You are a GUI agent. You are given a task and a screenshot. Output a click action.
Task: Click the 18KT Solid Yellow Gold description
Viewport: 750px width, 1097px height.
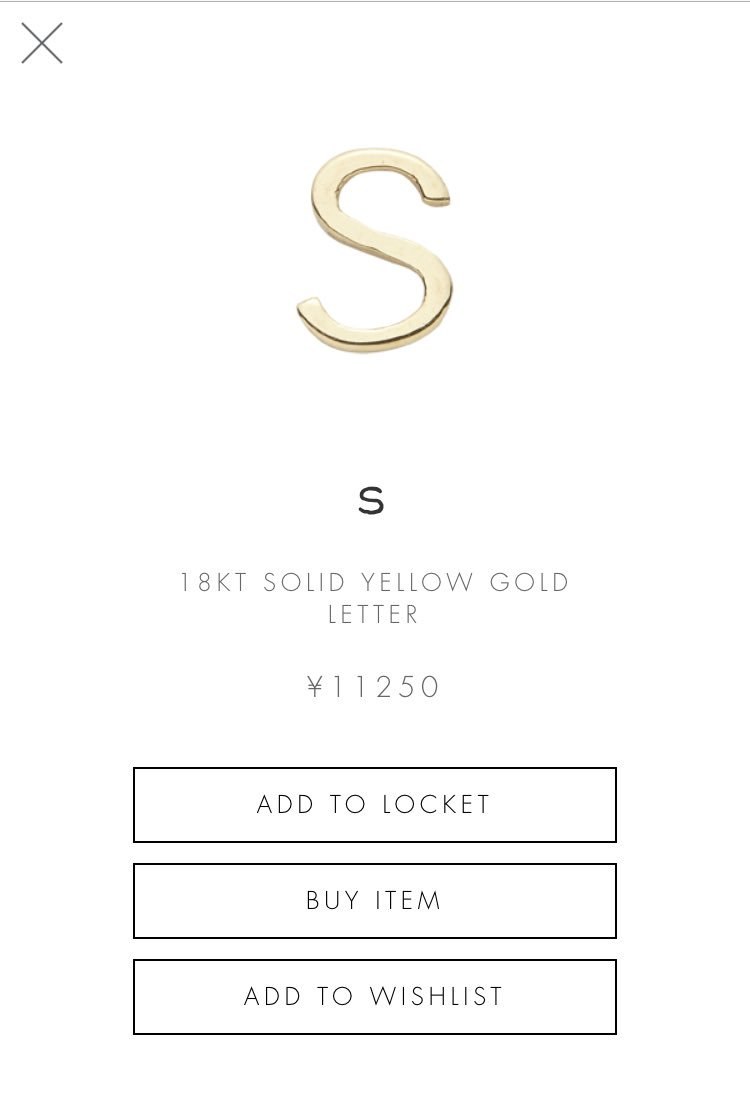point(374,583)
